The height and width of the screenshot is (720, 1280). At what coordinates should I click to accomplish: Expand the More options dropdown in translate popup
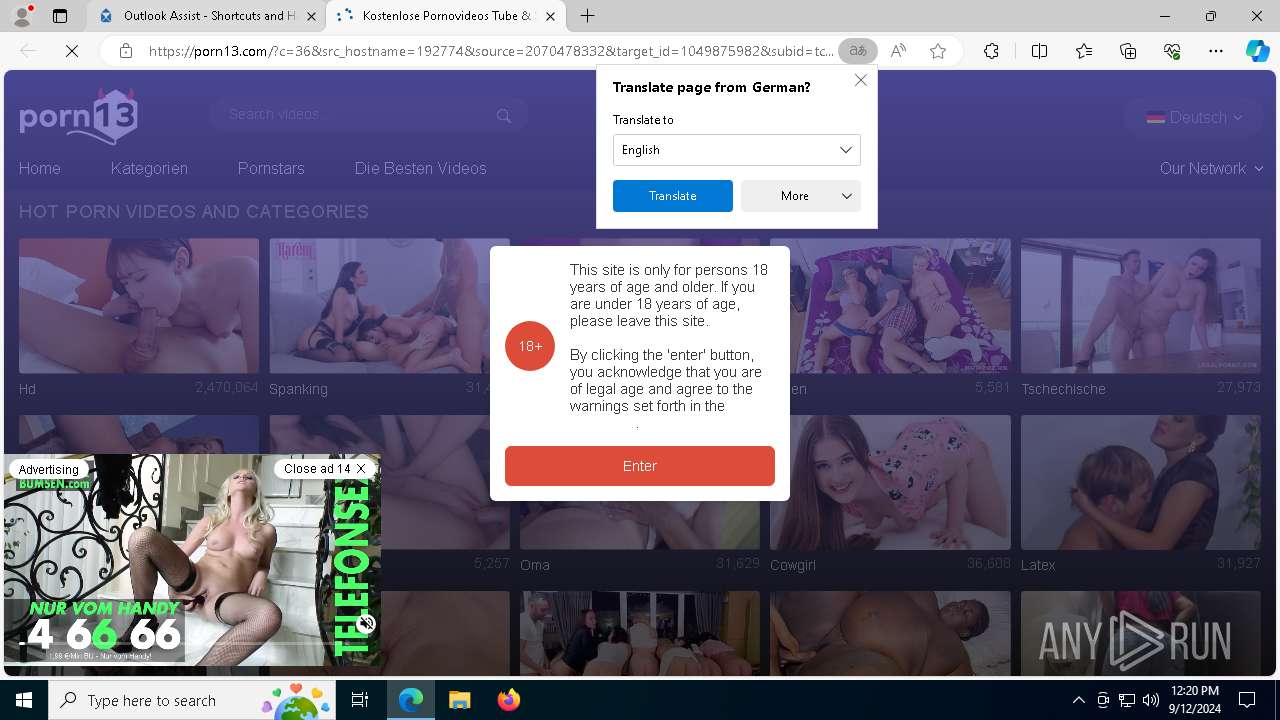[800, 196]
